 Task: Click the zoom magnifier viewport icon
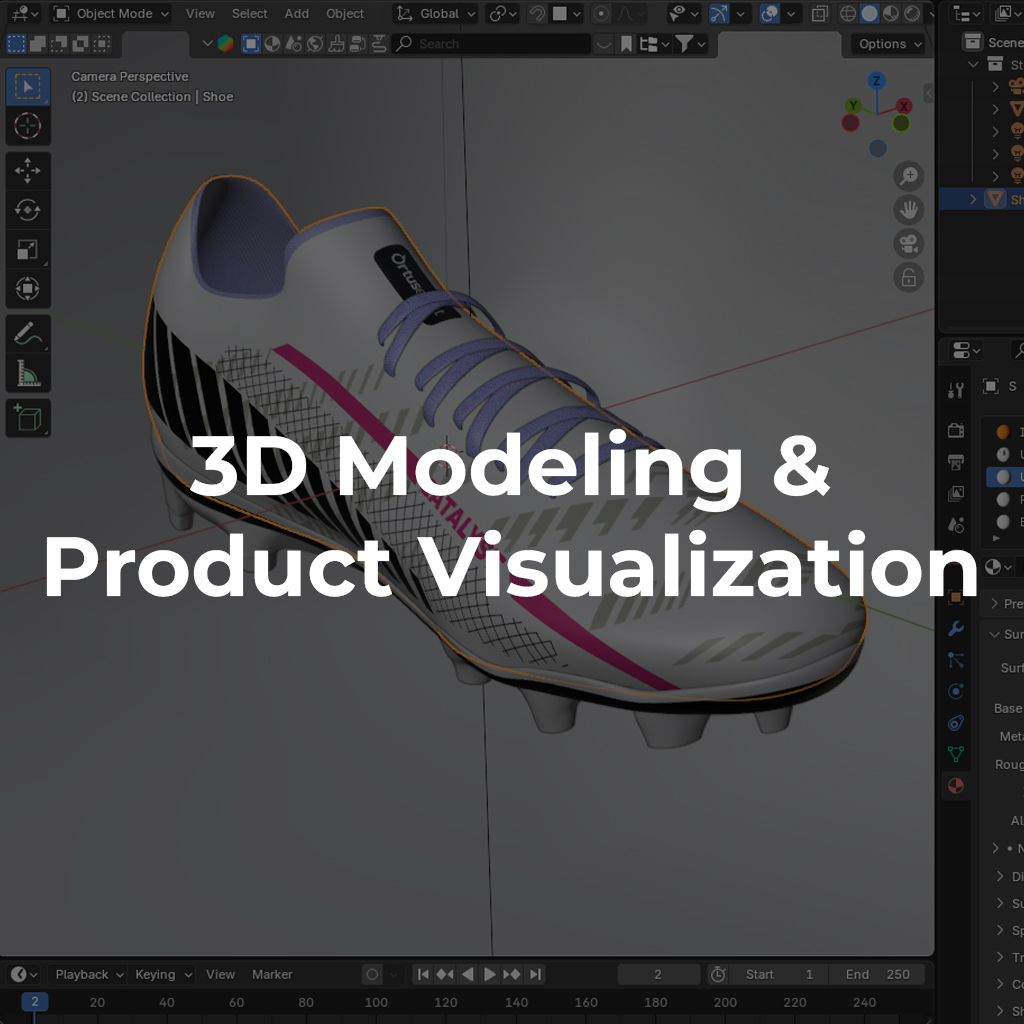(x=908, y=176)
